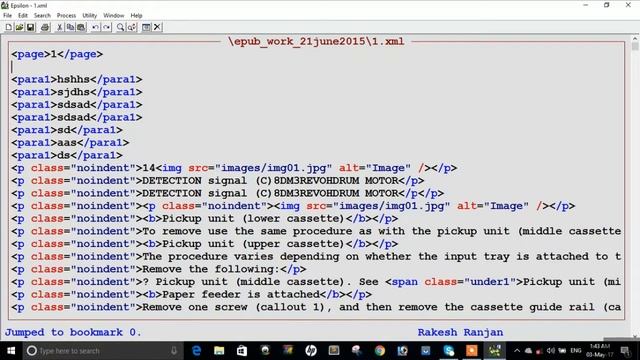
Task: Click the window layout toolbar icon
Action: 146,27
